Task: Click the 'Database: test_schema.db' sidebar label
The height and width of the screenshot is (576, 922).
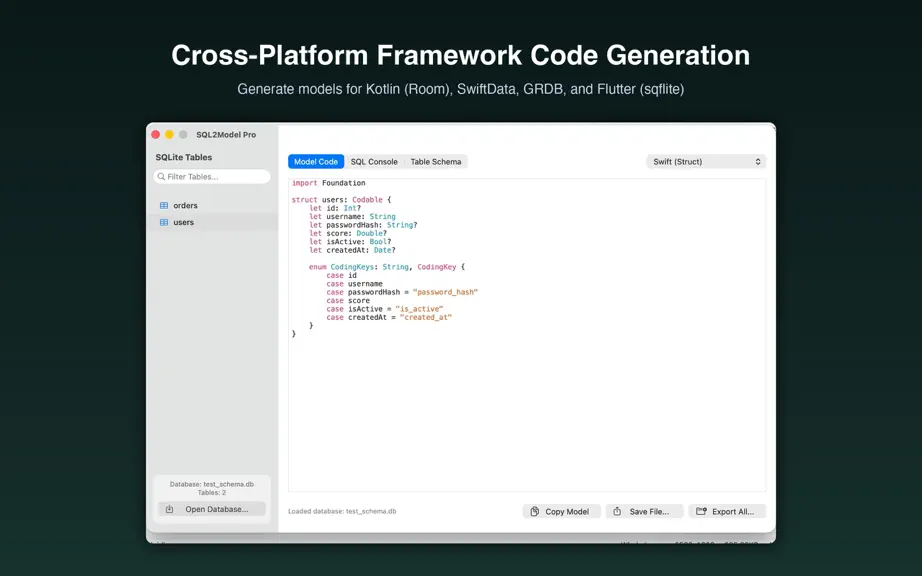Action: [x=212, y=484]
